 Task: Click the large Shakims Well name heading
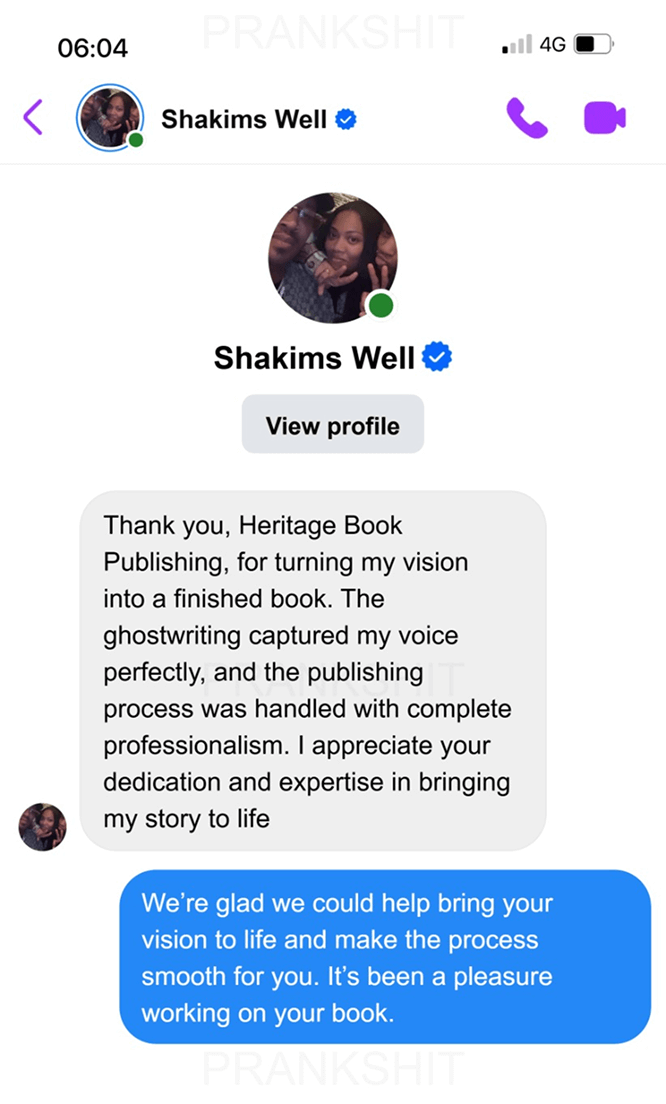(x=314, y=357)
